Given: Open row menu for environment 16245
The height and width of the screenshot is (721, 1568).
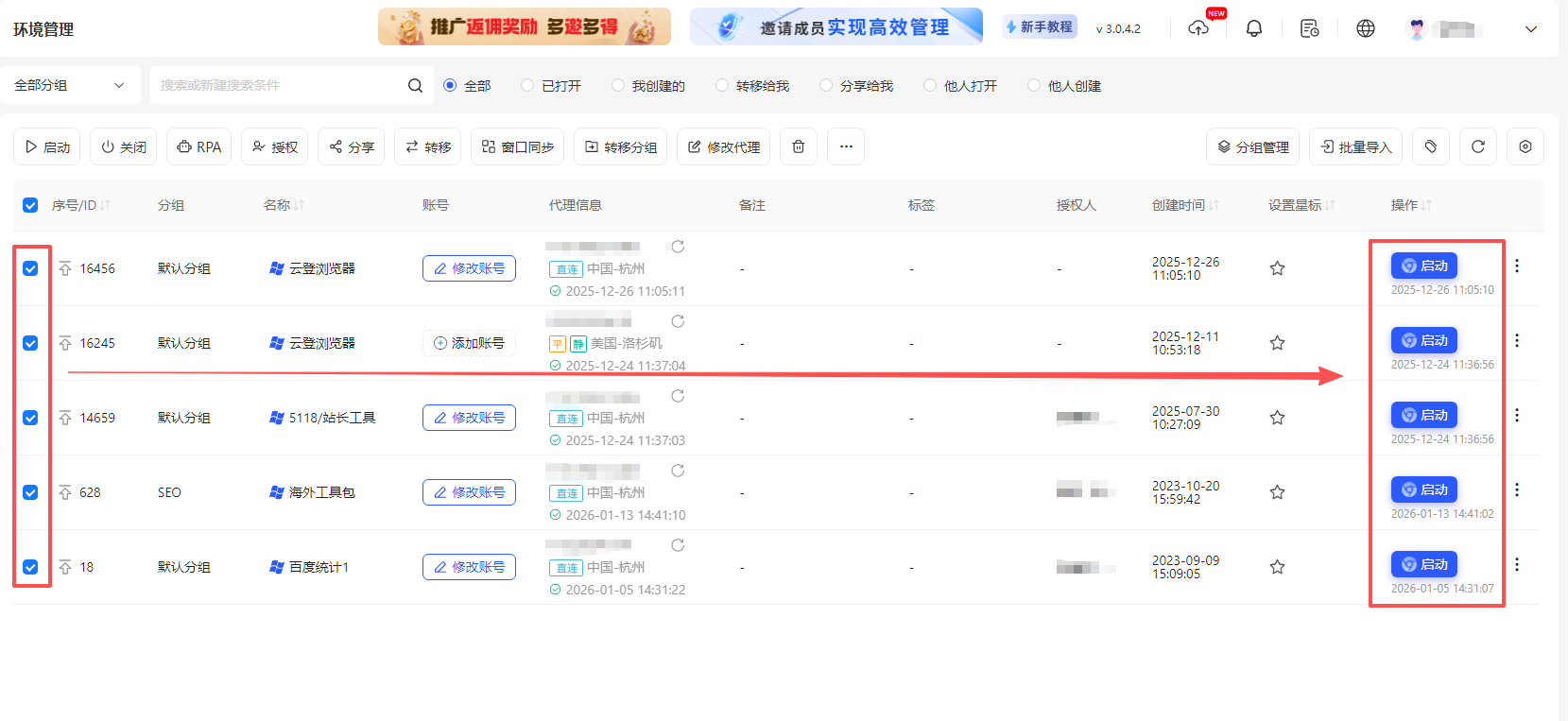Looking at the screenshot, I should pos(1517,340).
